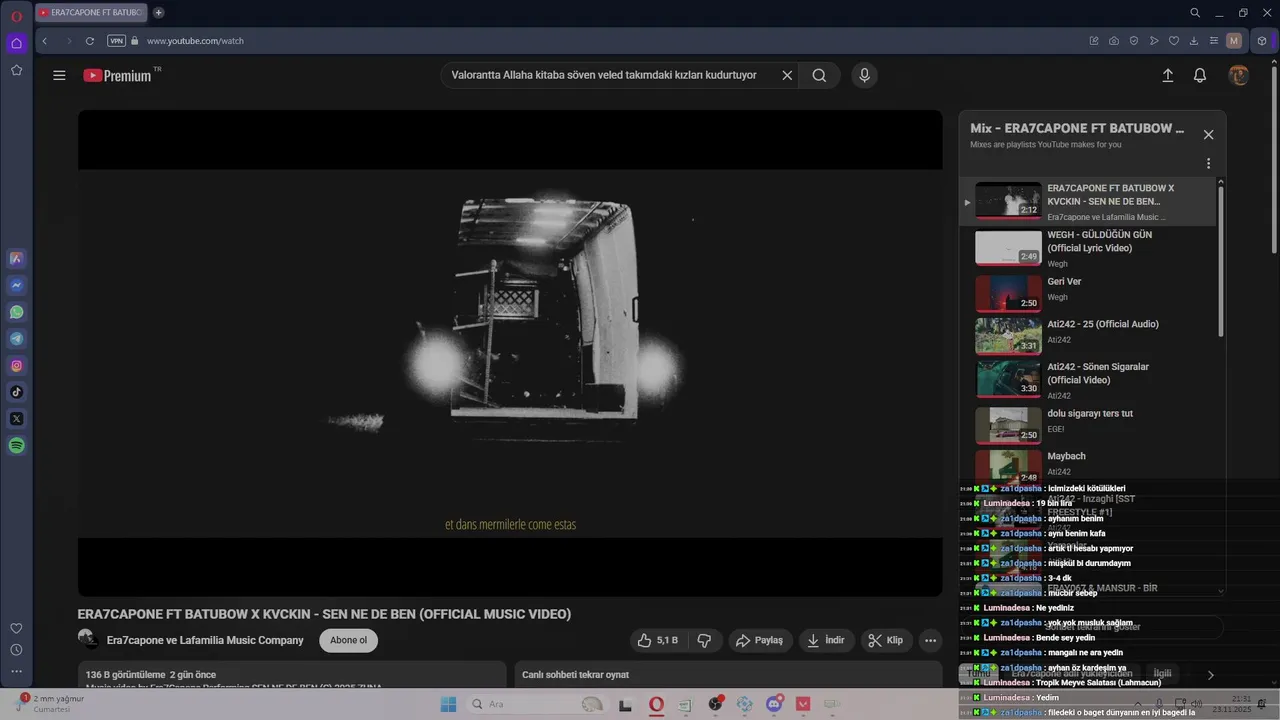Open the new tab plus button

(x=158, y=13)
